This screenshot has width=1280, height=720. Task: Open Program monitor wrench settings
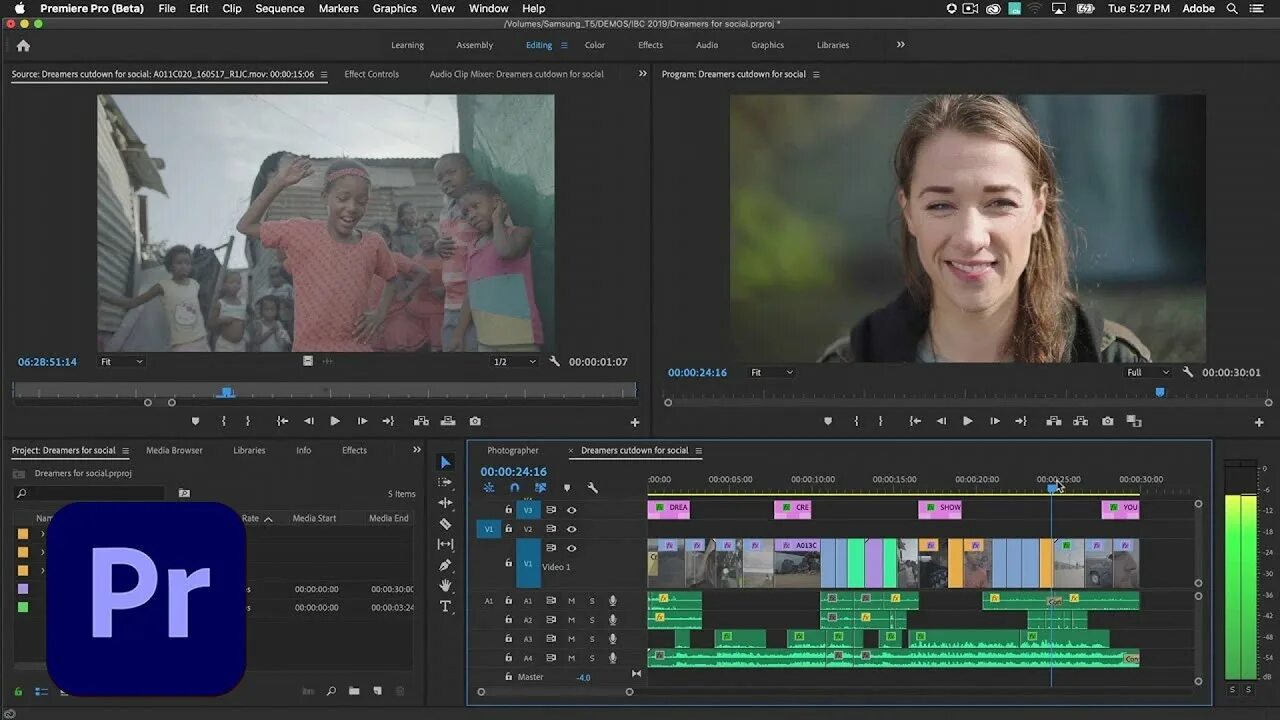point(1188,372)
